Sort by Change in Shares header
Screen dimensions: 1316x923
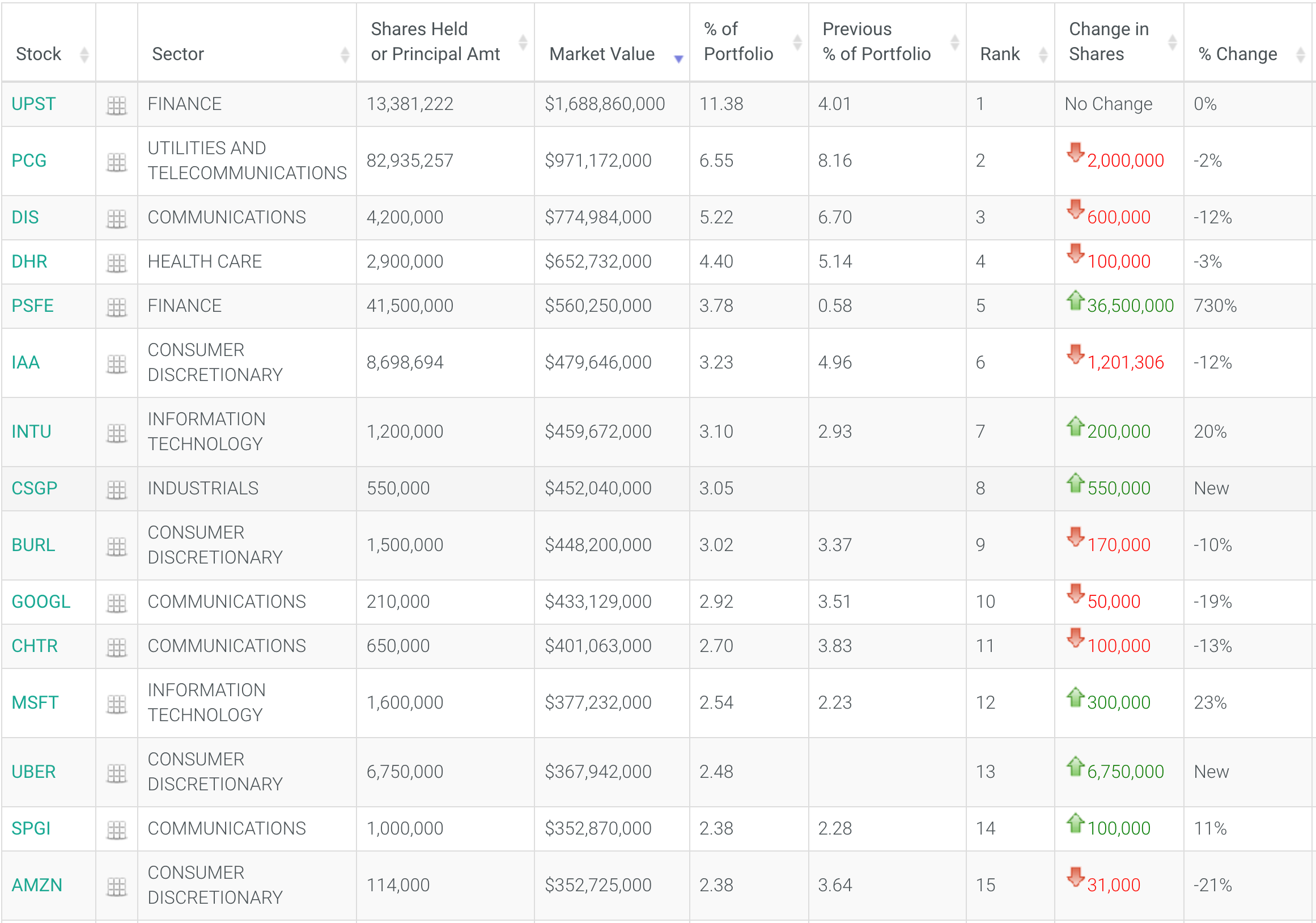pyautogui.click(x=1119, y=43)
